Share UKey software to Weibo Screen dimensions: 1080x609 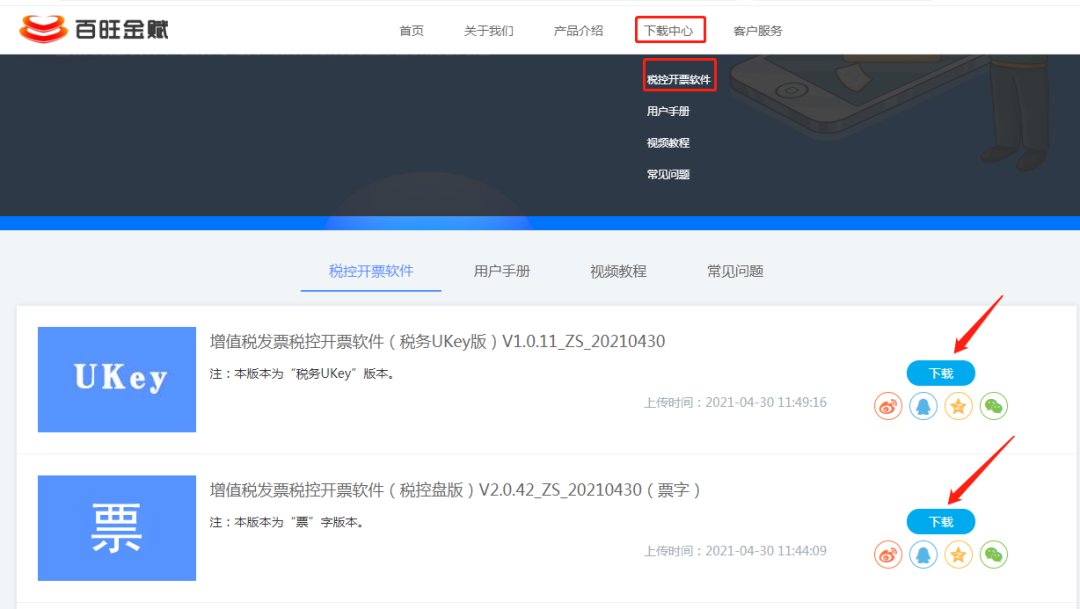pos(888,406)
